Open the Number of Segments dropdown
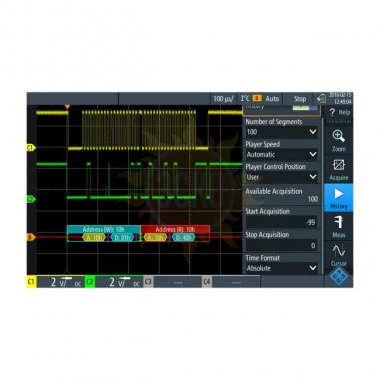Image resolution: width=380 pixels, height=380 pixels. (x=282, y=132)
